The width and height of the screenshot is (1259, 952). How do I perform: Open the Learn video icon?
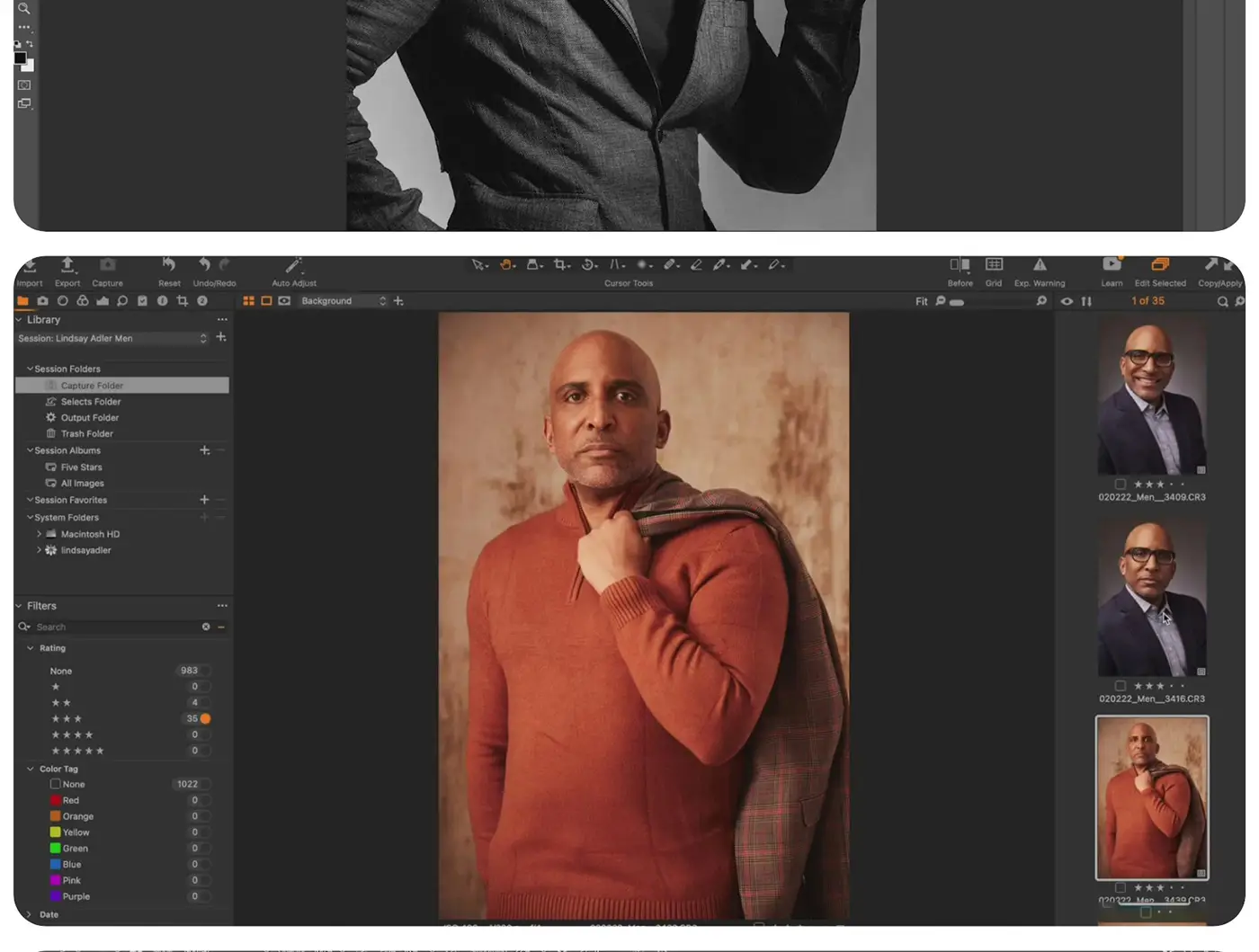(x=1112, y=264)
